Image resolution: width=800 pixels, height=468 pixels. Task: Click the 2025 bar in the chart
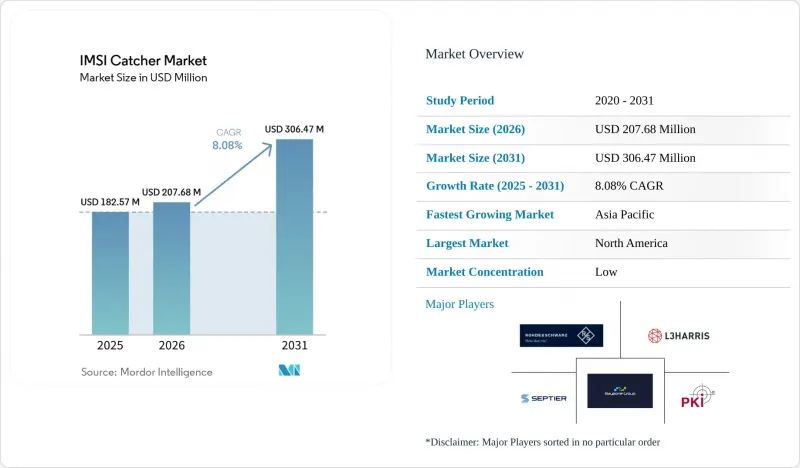coord(110,273)
